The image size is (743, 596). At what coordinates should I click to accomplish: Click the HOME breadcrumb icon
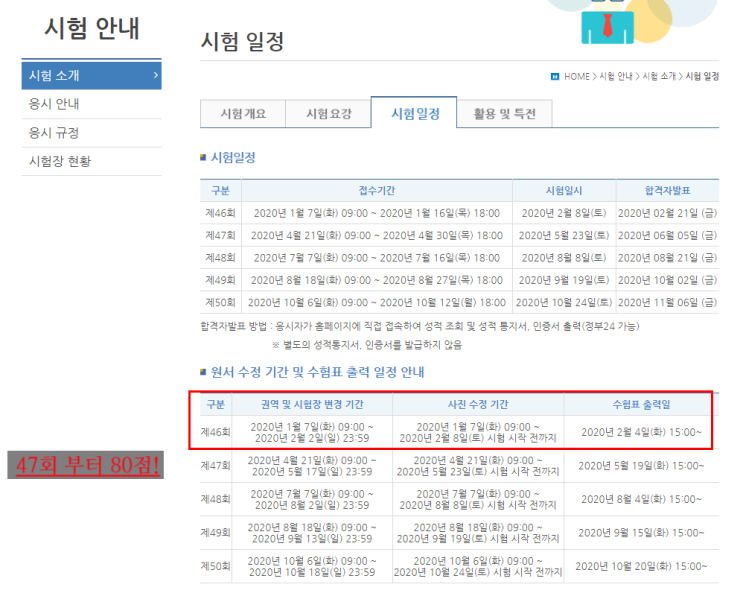[x=555, y=77]
